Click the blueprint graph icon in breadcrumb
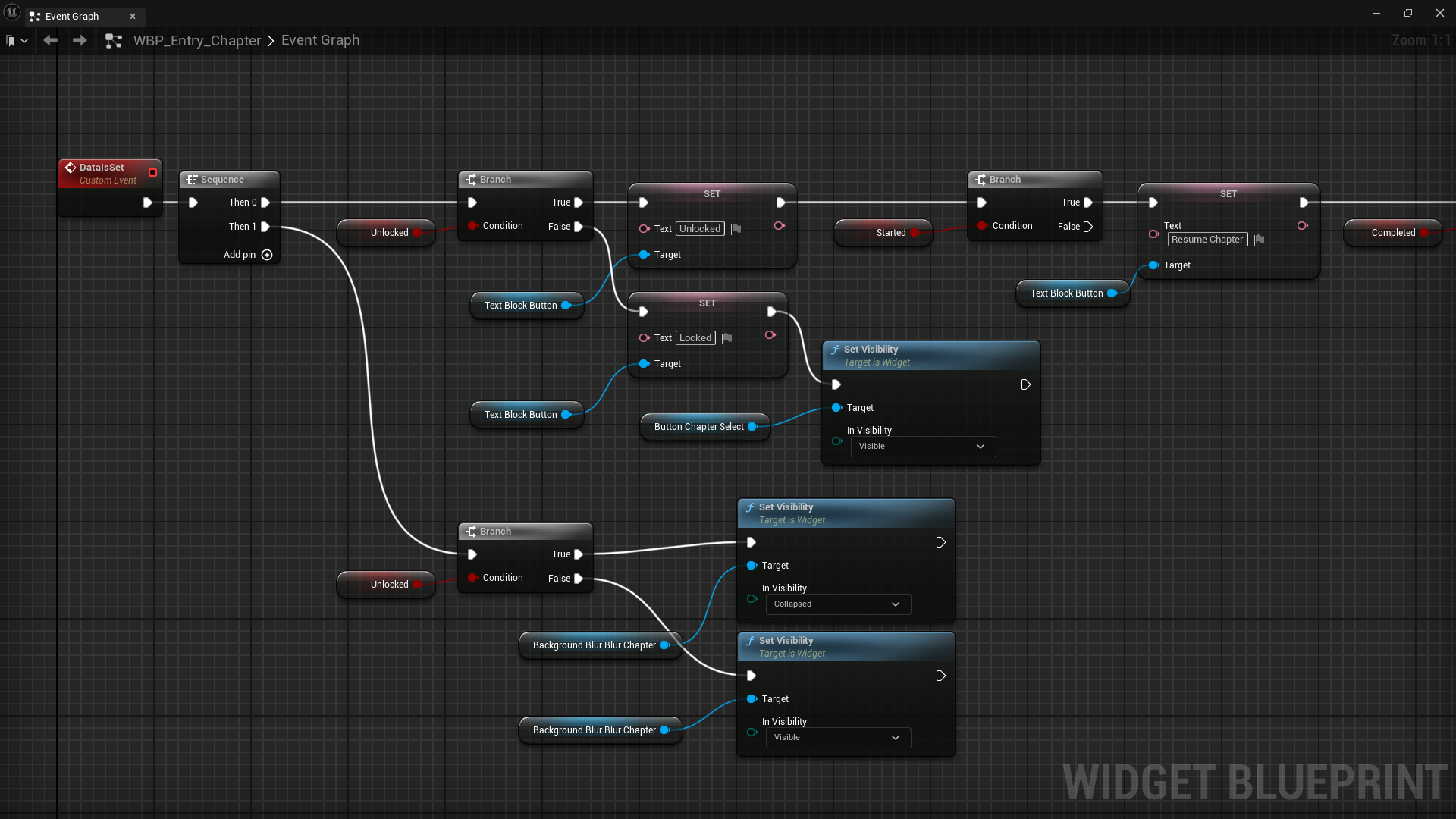Screen dimensions: 1456x819 pos(114,41)
